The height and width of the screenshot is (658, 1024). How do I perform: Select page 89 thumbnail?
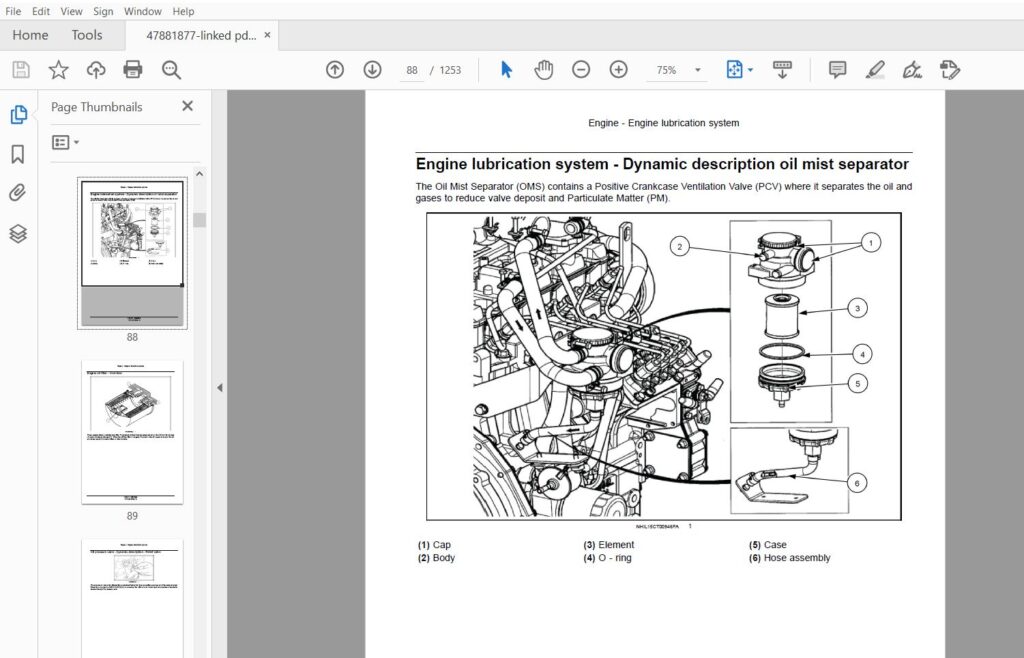click(132, 432)
